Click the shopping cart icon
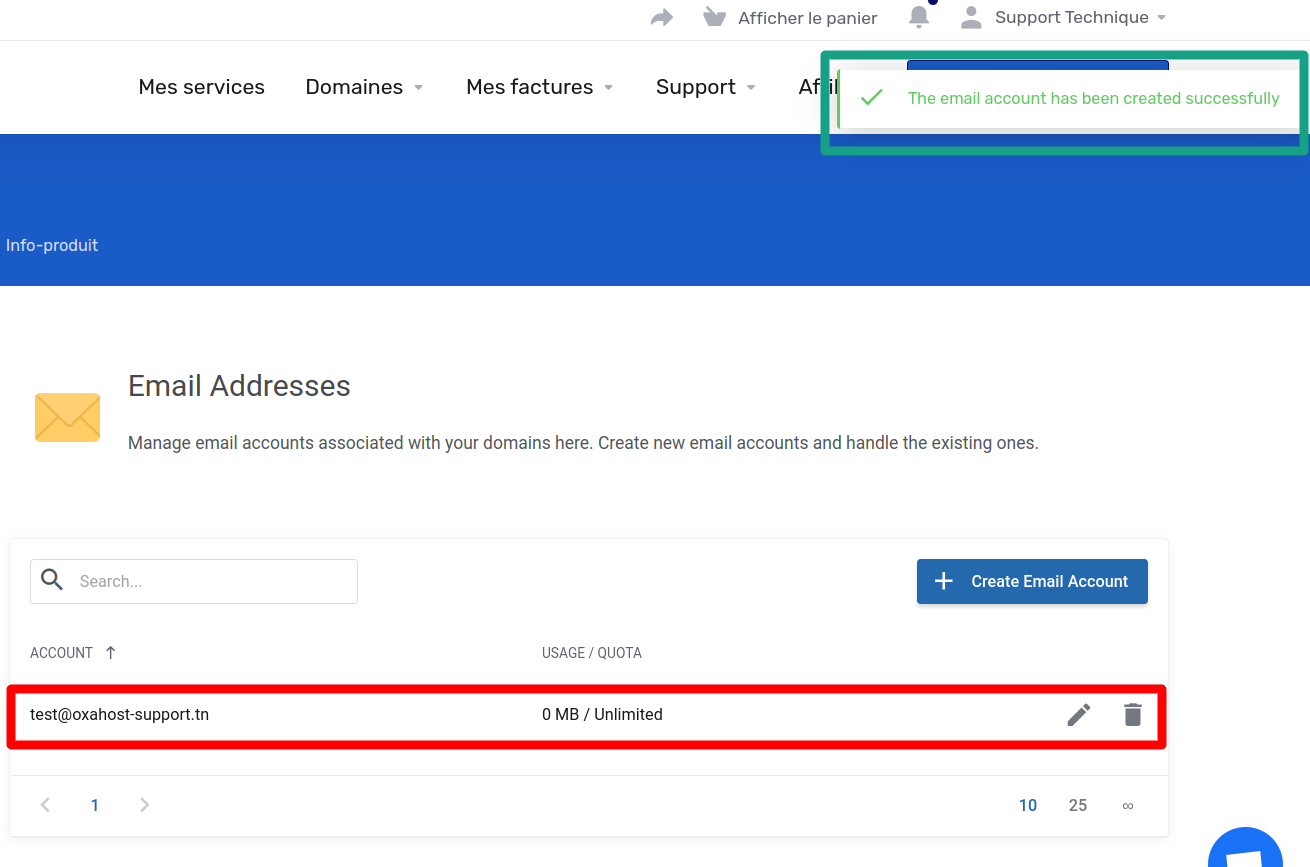1310x867 pixels. [x=714, y=16]
